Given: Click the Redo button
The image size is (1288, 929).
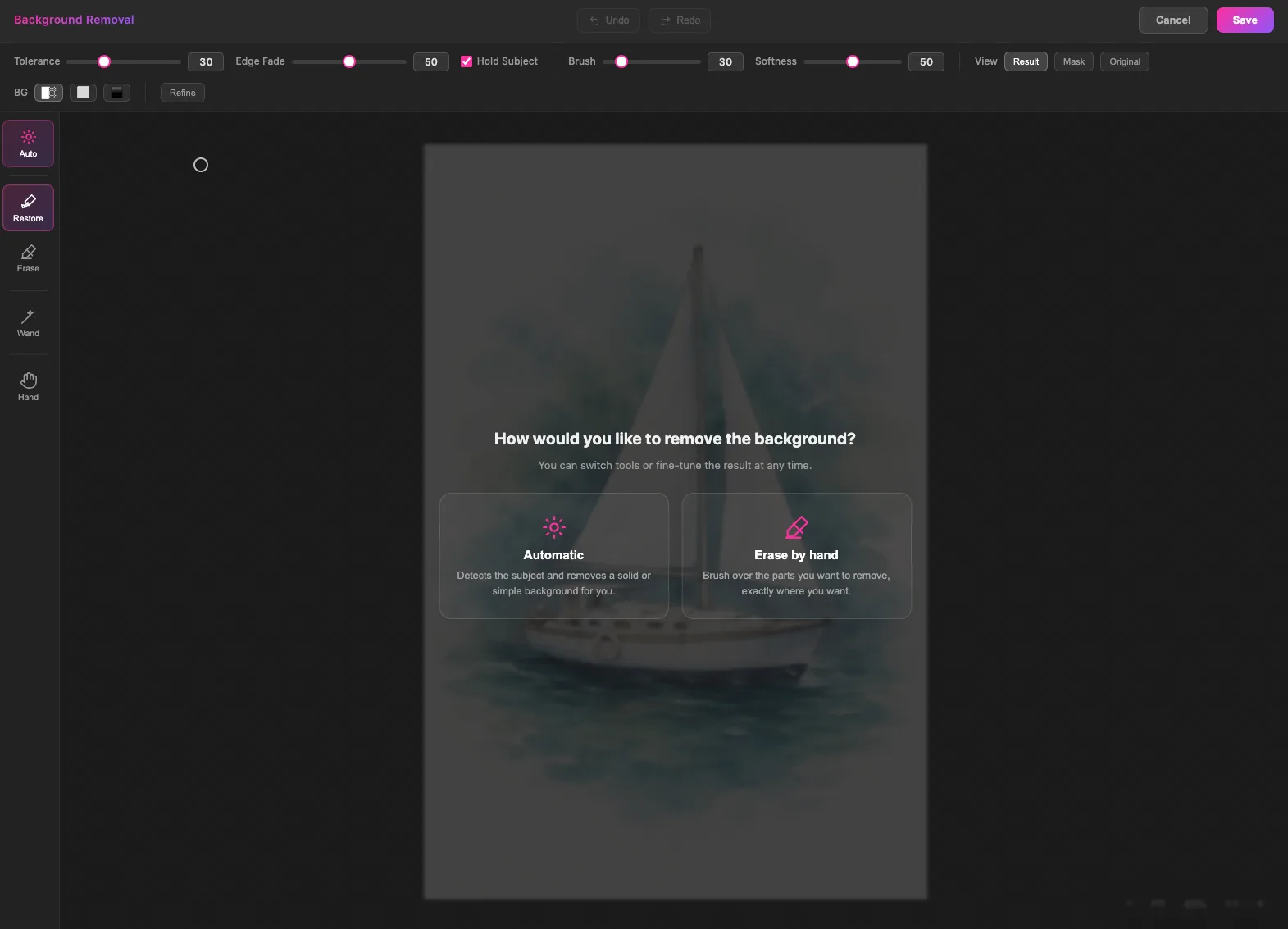Looking at the screenshot, I should (680, 20).
